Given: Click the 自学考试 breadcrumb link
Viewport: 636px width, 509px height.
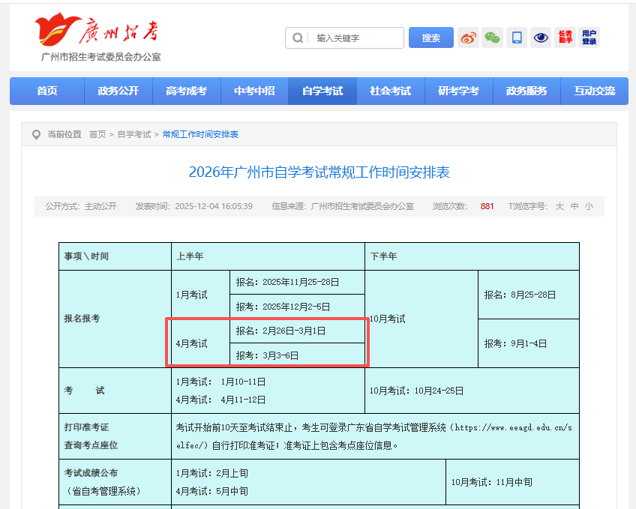Looking at the screenshot, I should click(134, 134).
